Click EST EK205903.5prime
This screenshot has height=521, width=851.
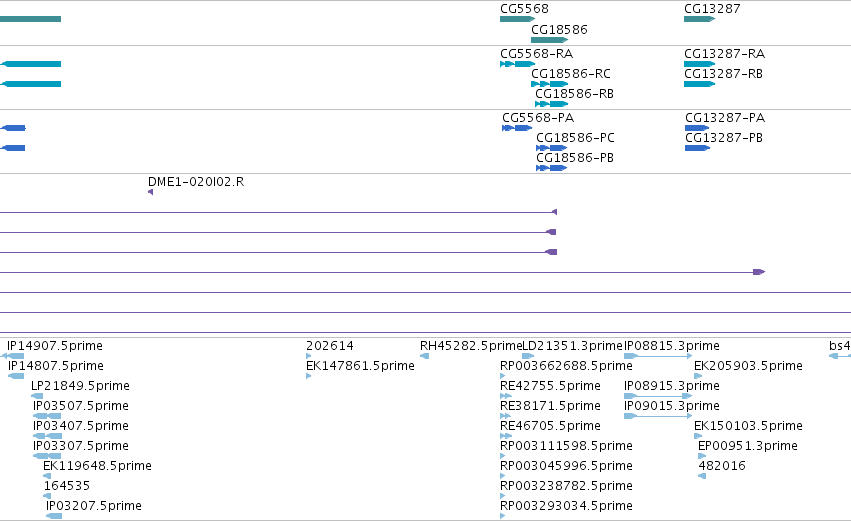click(698, 376)
